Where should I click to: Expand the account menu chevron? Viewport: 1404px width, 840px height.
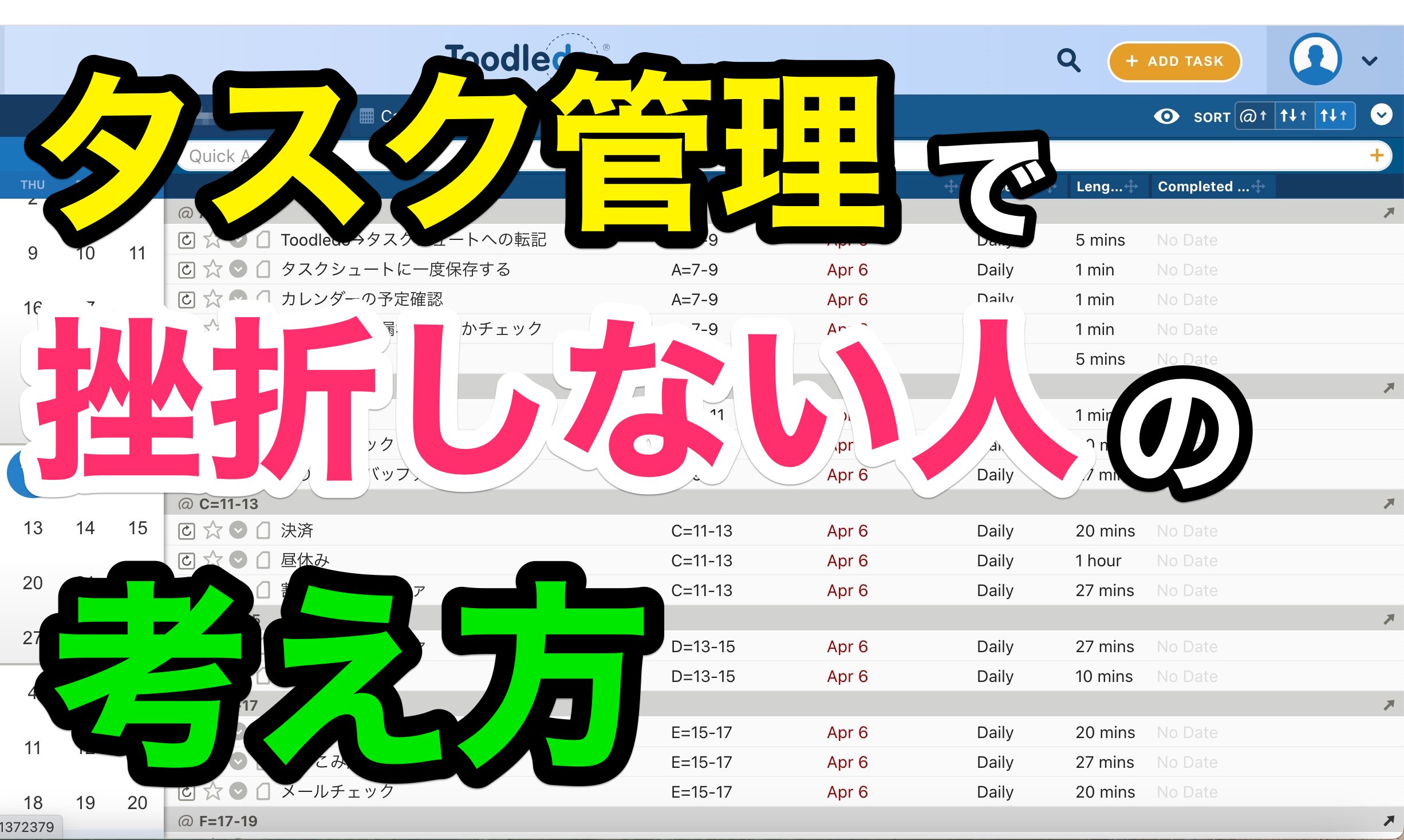point(1370,61)
